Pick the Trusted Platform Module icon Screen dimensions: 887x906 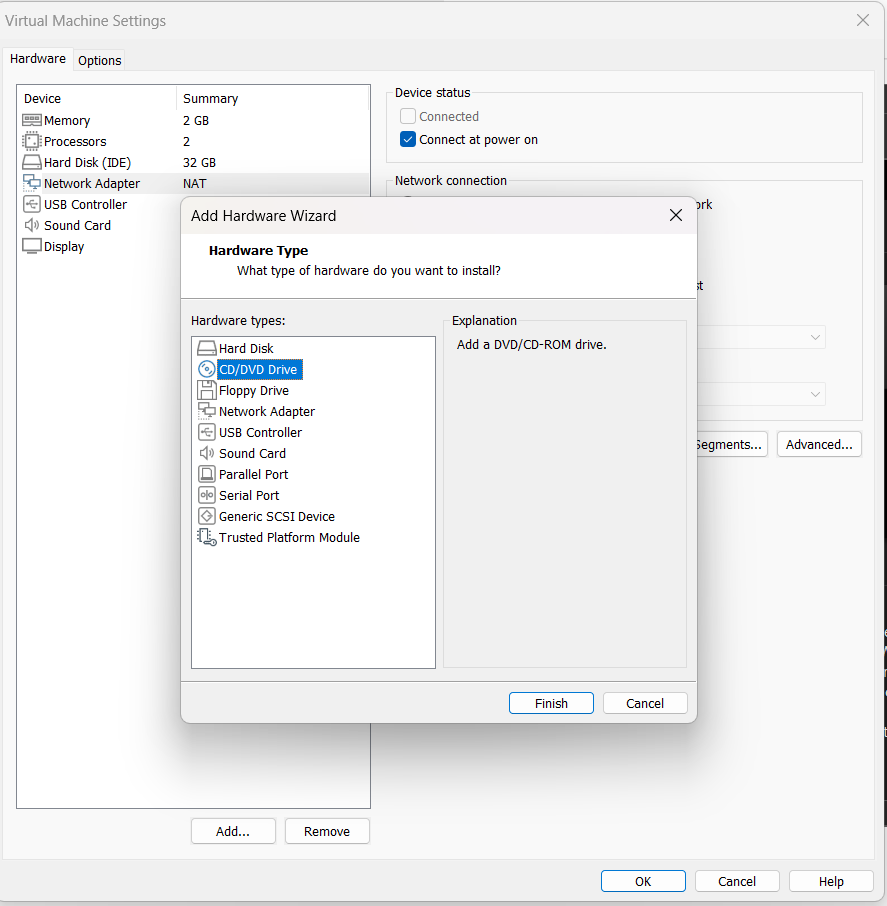click(x=207, y=537)
